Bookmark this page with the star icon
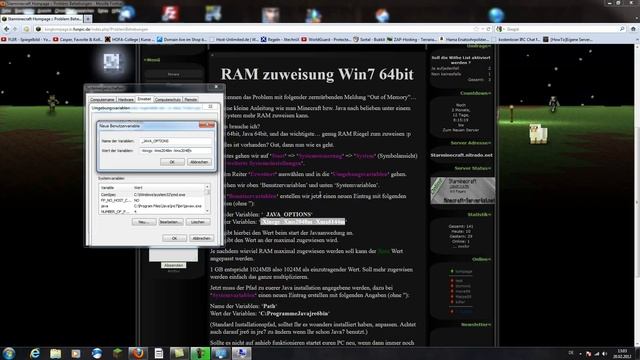640x360 pixels. [x=476, y=29]
